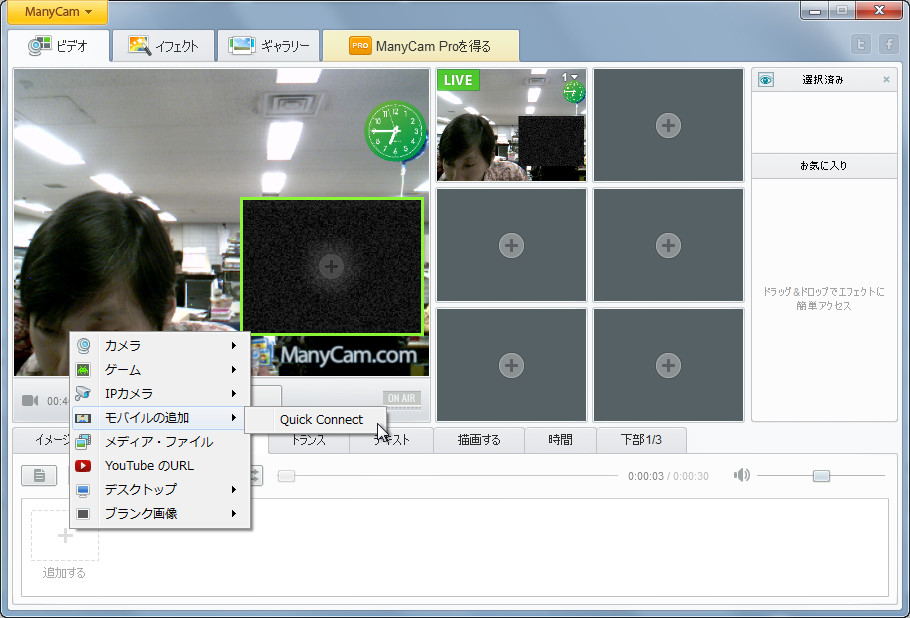This screenshot has height=618, width=910.
Task: Click the お気に入り header
Action: [824, 166]
